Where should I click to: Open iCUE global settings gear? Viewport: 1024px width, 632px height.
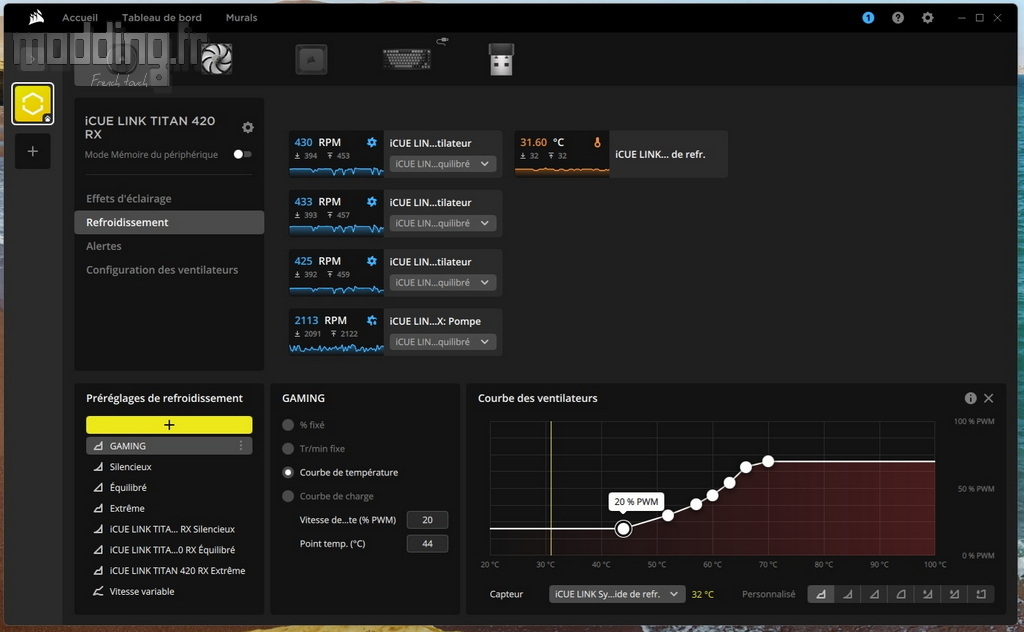(x=927, y=18)
